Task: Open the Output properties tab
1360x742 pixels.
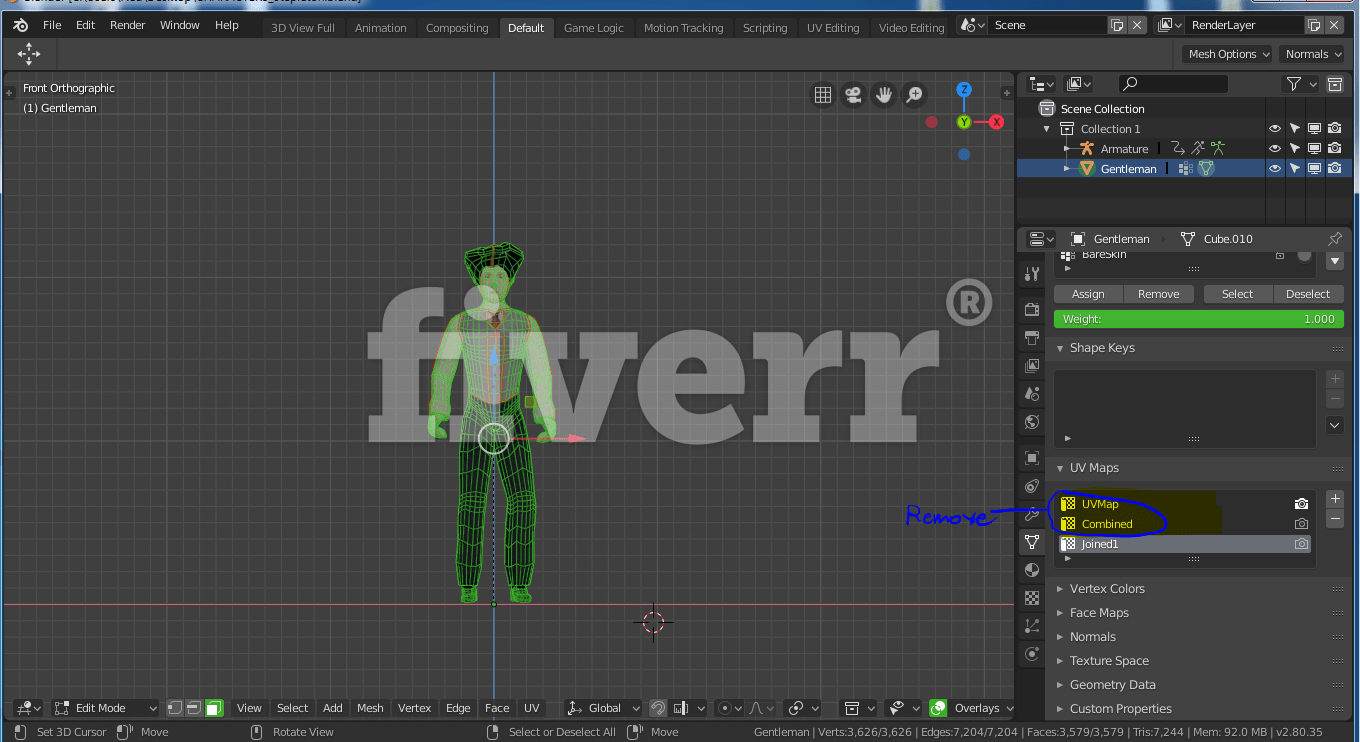Action: [x=1032, y=338]
